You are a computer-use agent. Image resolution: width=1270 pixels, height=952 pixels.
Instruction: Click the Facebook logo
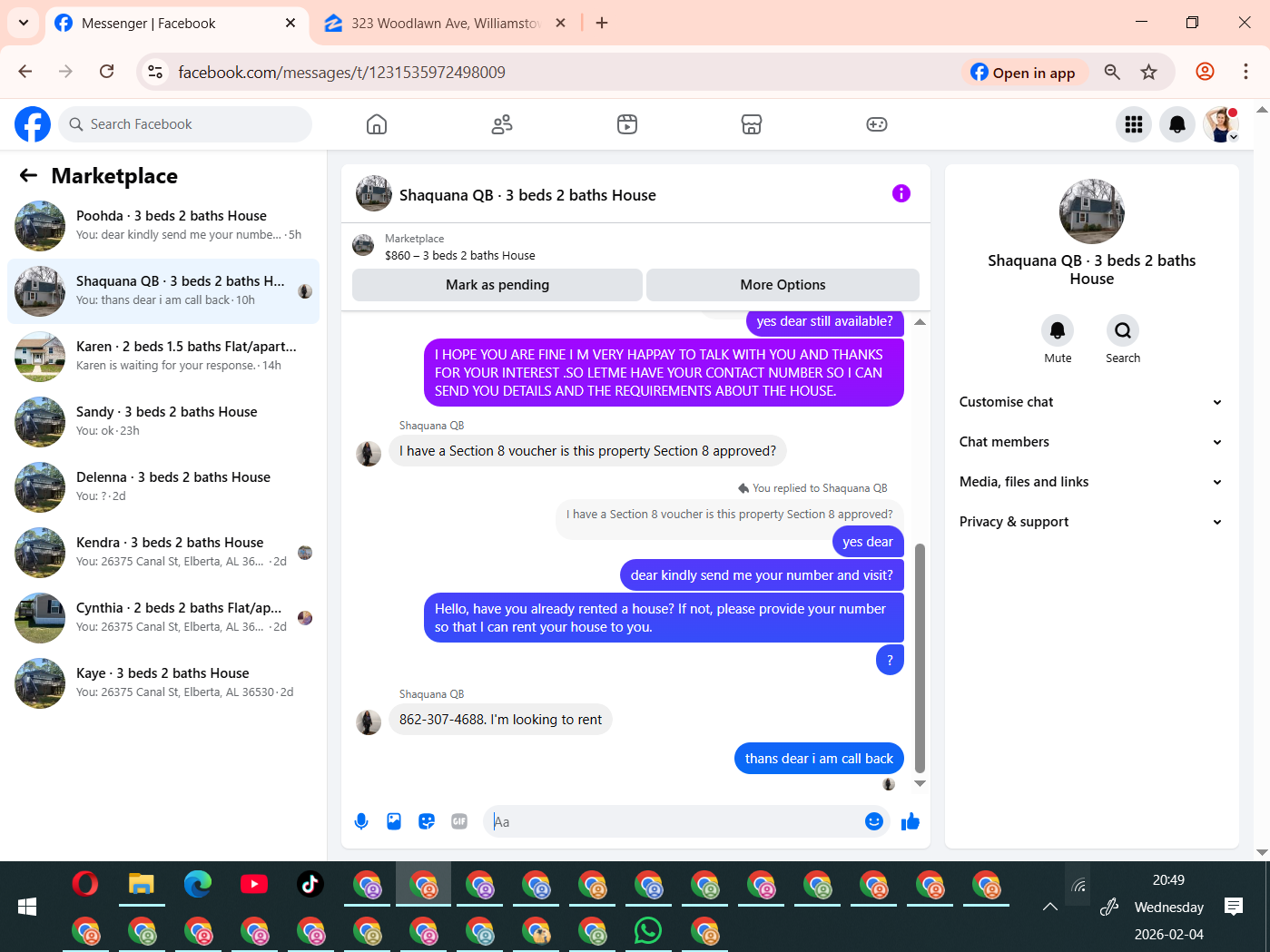(x=33, y=124)
